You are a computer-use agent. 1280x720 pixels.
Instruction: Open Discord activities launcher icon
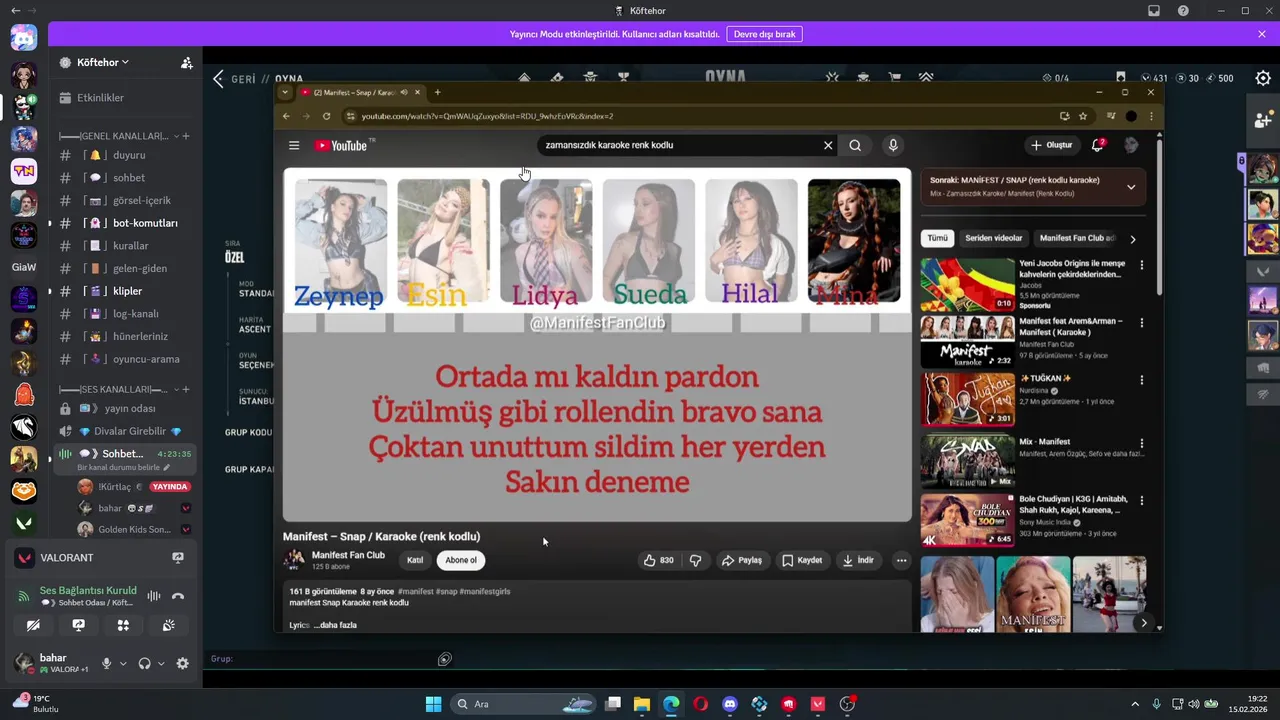tap(123, 625)
